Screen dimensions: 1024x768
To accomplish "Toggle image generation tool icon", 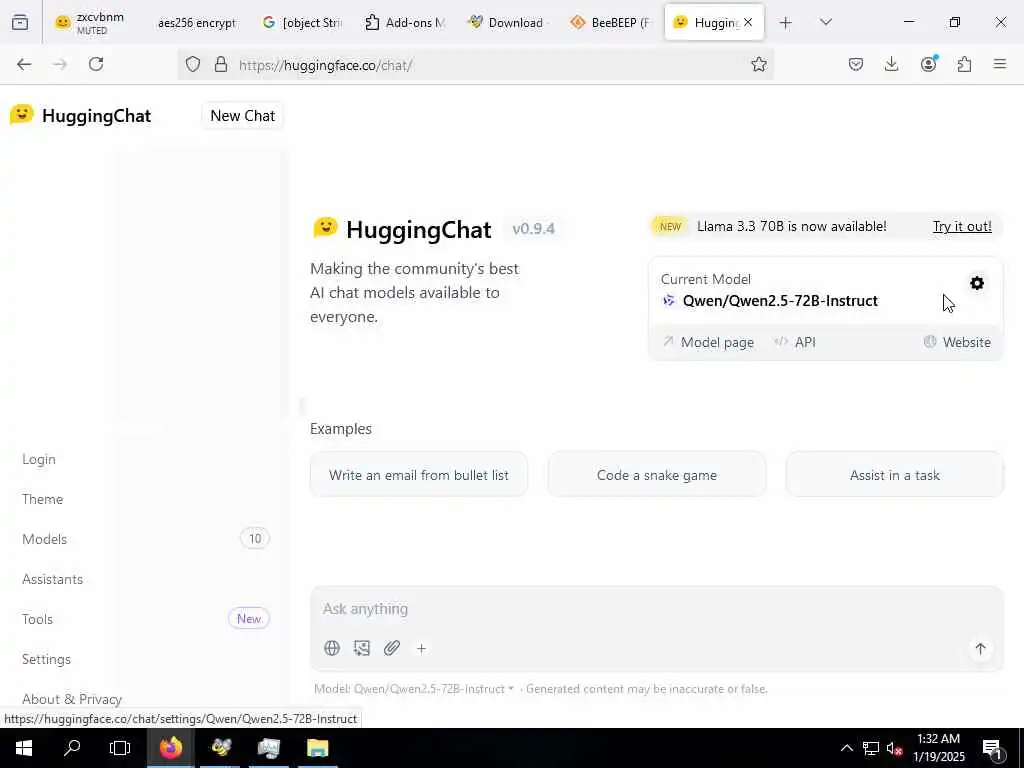I will click(362, 648).
